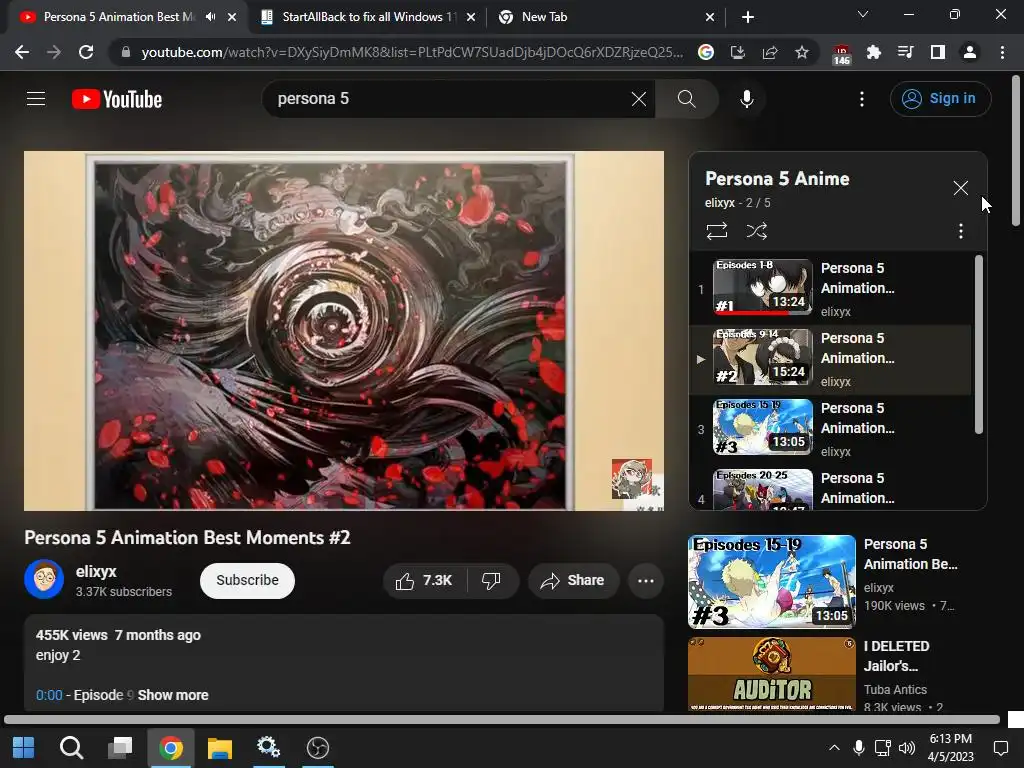Click the video player area
Screen dimensions: 1024x768
click(x=344, y=331)
